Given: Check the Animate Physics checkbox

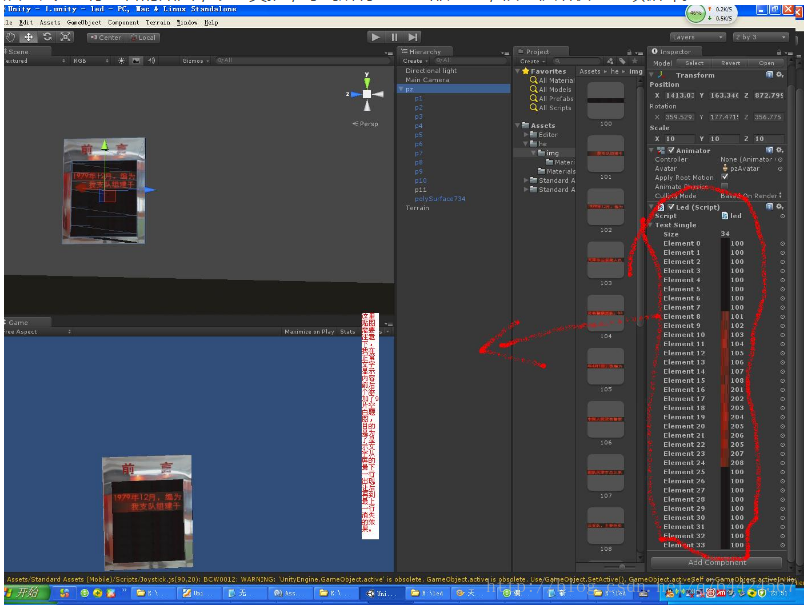Looking at the screenshot, I should [x=725, y=186].
